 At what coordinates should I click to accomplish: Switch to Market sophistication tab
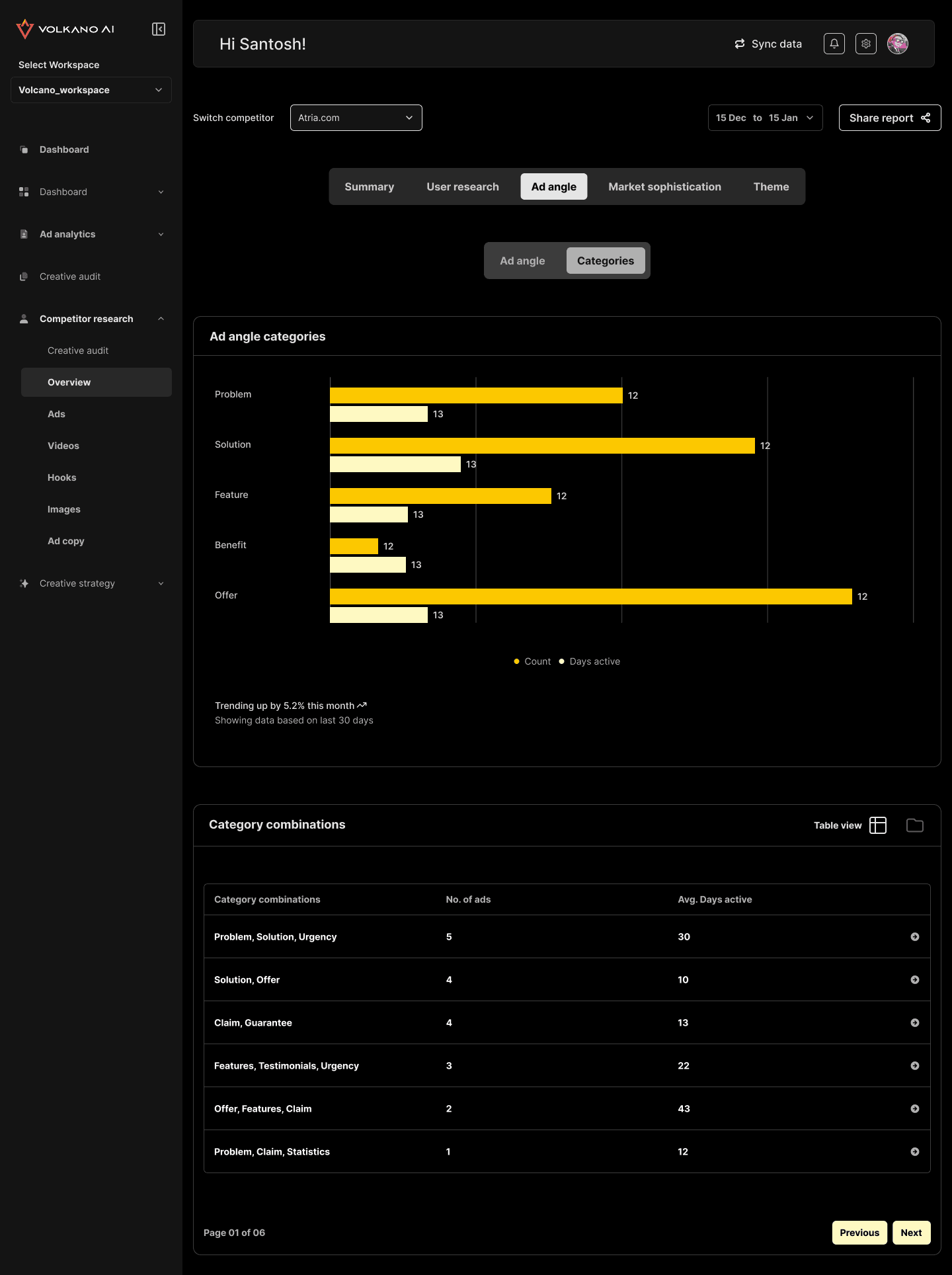click(665, 186)
